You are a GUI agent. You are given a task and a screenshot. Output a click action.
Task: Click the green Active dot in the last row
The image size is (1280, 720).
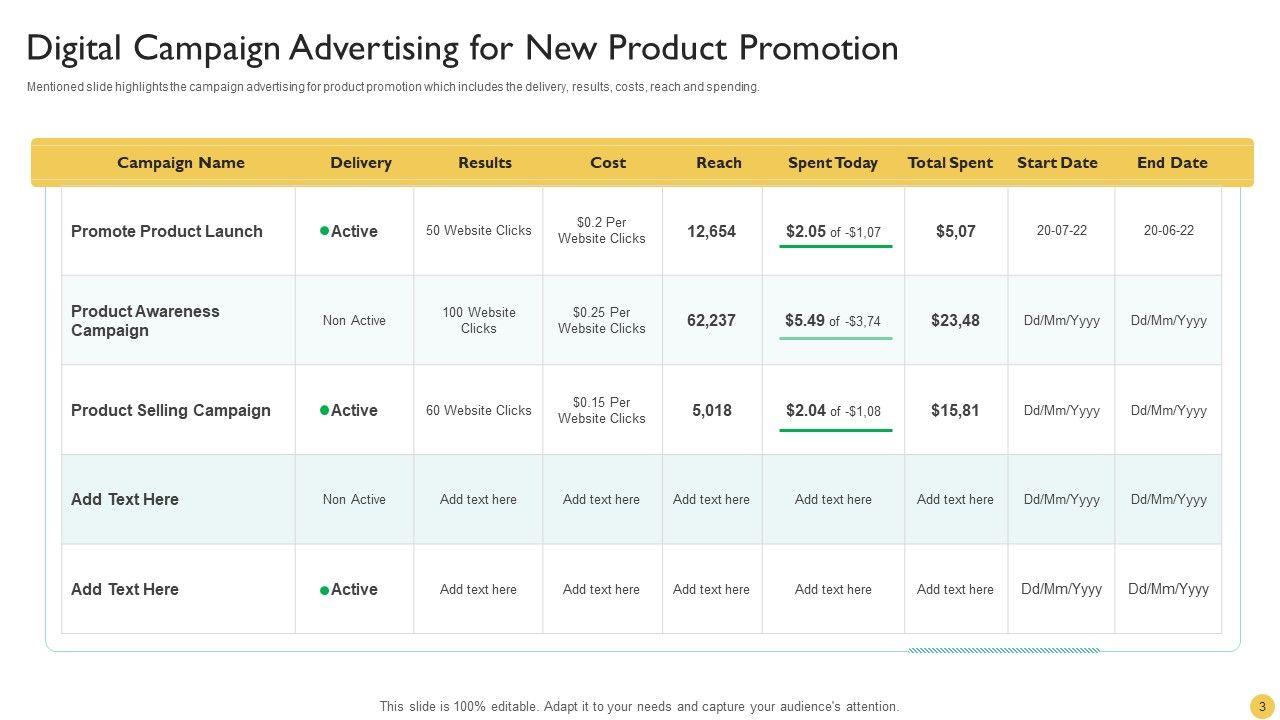point(324,590)
